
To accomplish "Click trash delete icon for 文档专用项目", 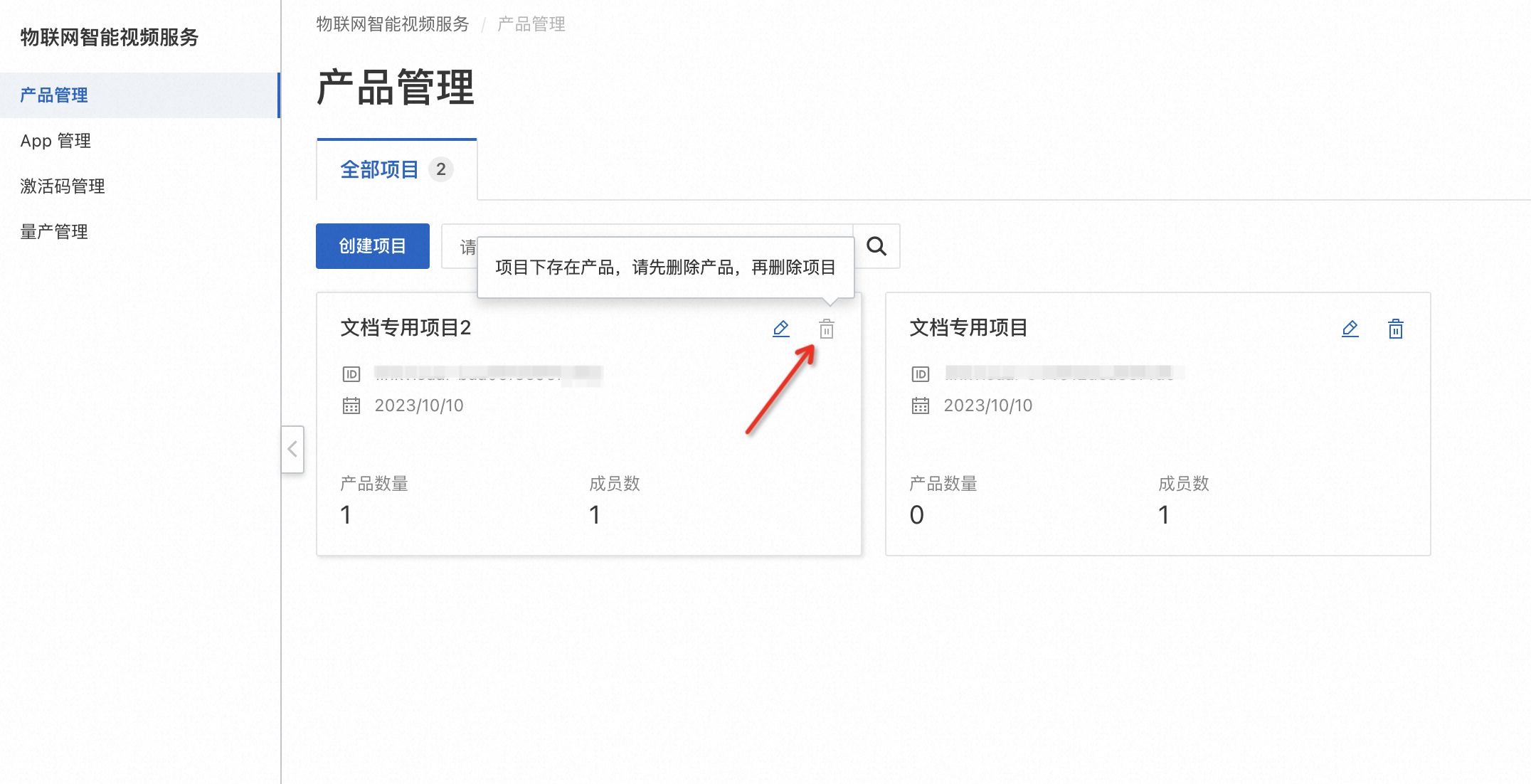I will point(1395,329).
